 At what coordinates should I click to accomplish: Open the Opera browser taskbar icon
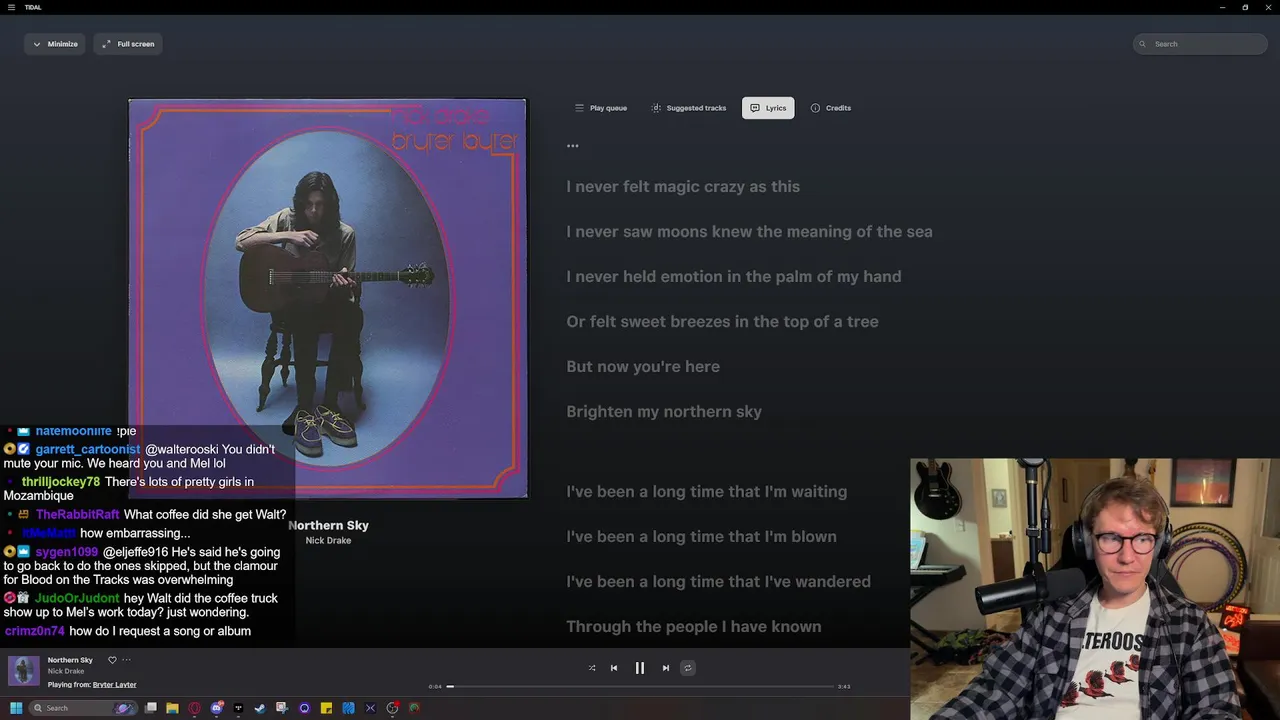point(195,708)
